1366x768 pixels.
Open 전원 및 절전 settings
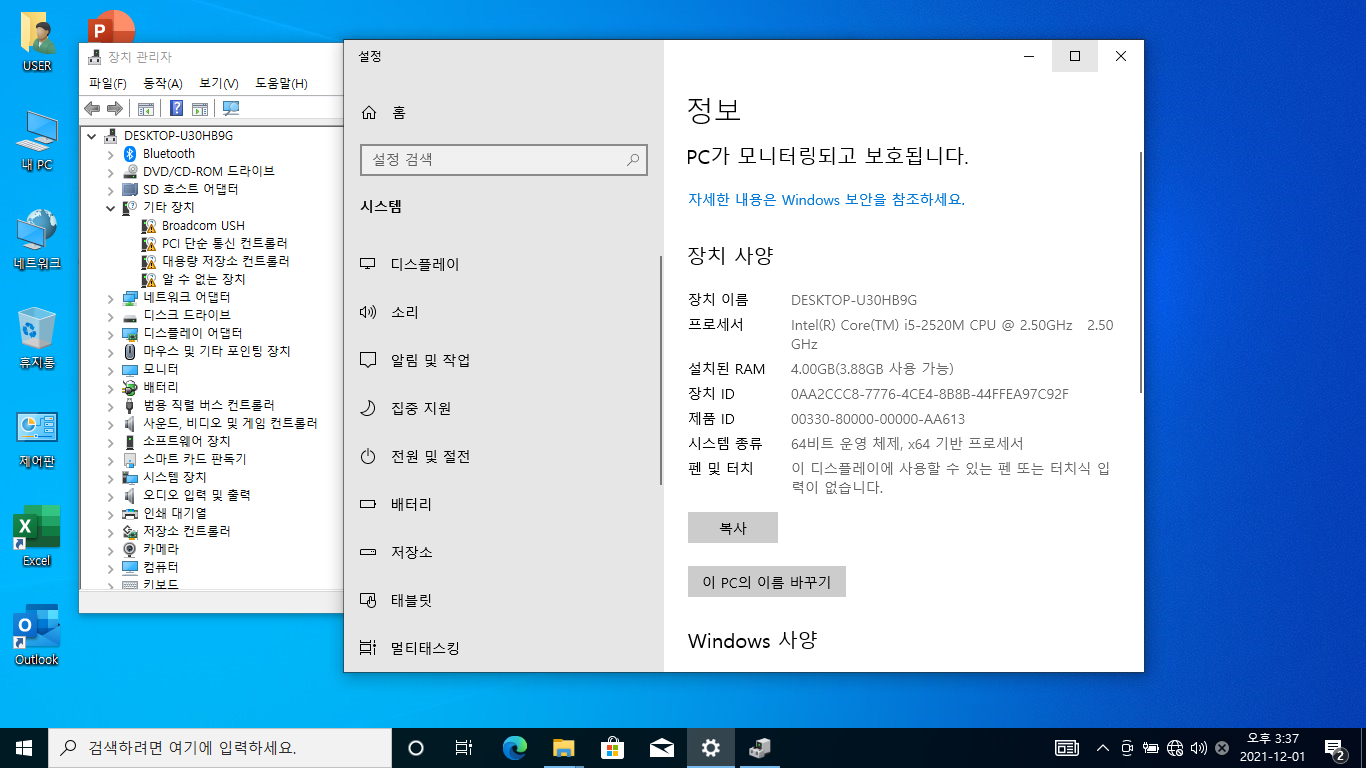[x=503, y=456]
